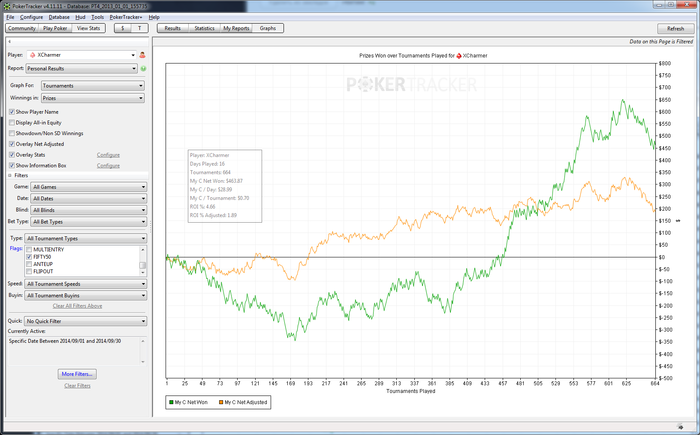The height and width of the screenshot is (435, 700).
Task: Open the File menu
Action: (10, 17)
